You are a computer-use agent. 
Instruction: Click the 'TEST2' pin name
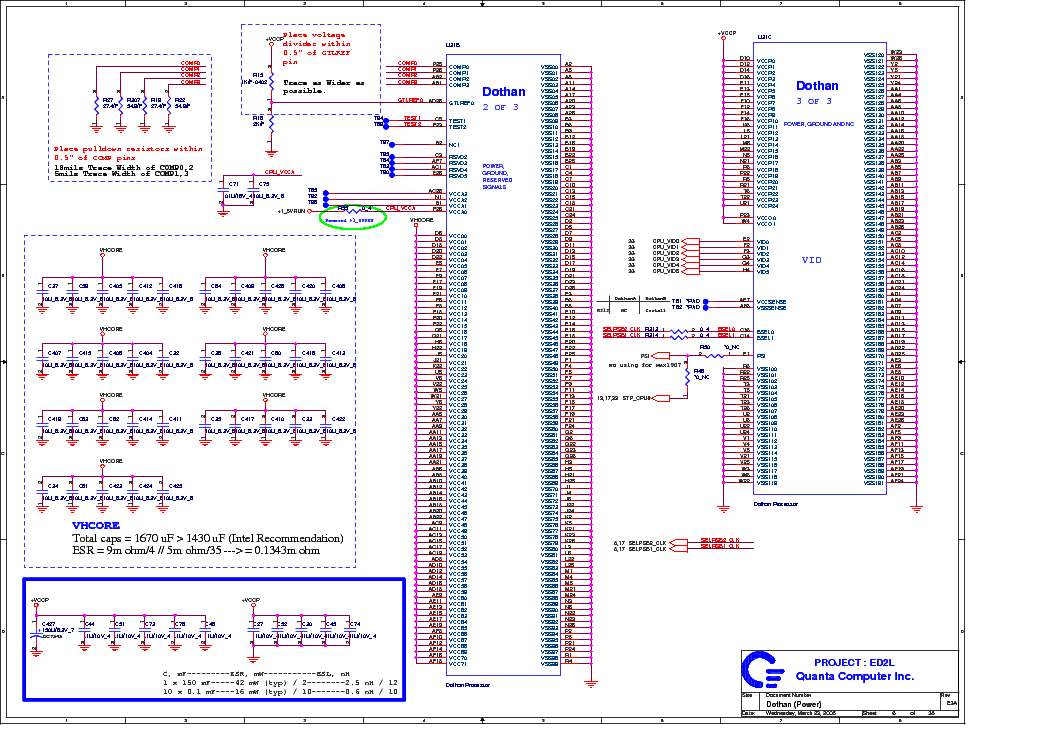[x=457, y=127]
